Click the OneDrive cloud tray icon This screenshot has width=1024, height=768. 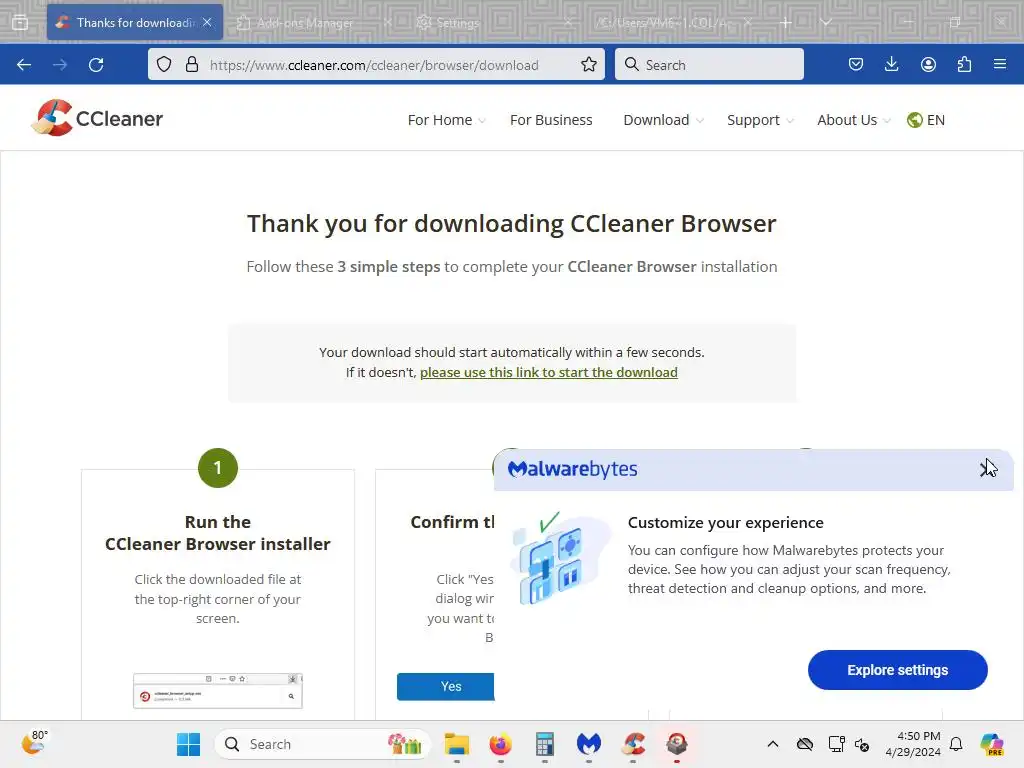coord(805,744)
